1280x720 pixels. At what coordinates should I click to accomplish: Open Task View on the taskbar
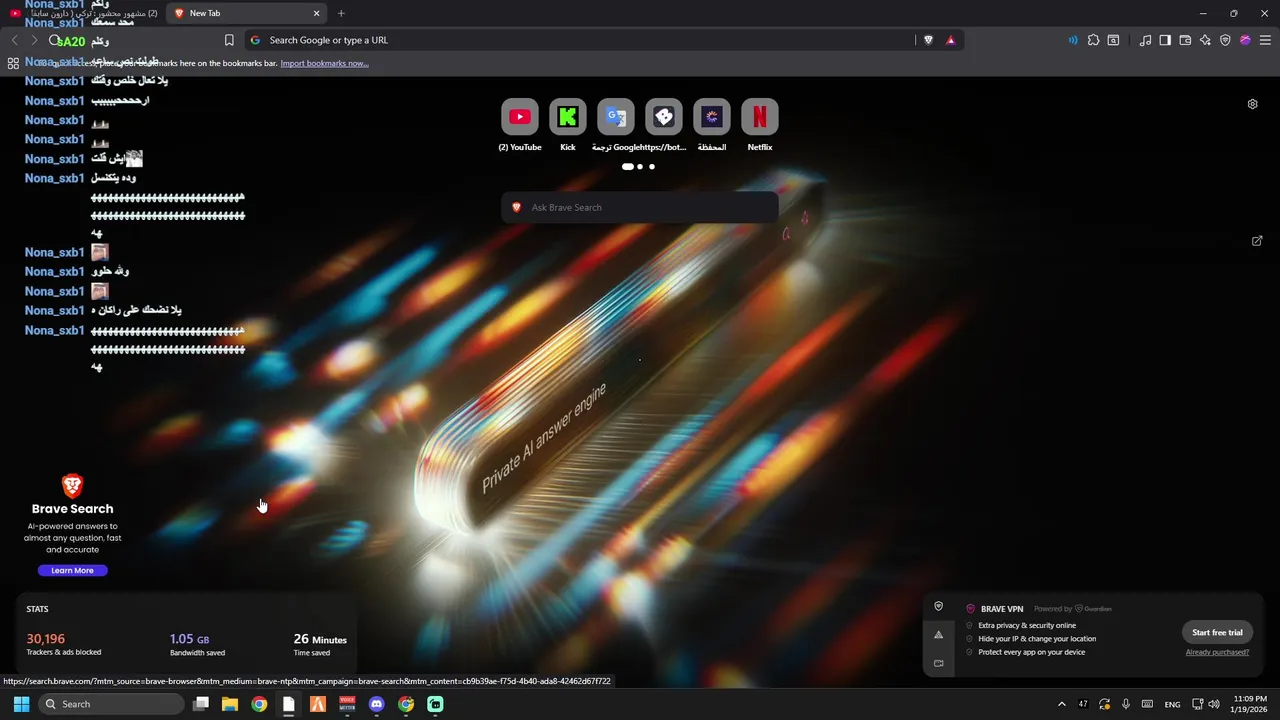[x=201, y=704]
